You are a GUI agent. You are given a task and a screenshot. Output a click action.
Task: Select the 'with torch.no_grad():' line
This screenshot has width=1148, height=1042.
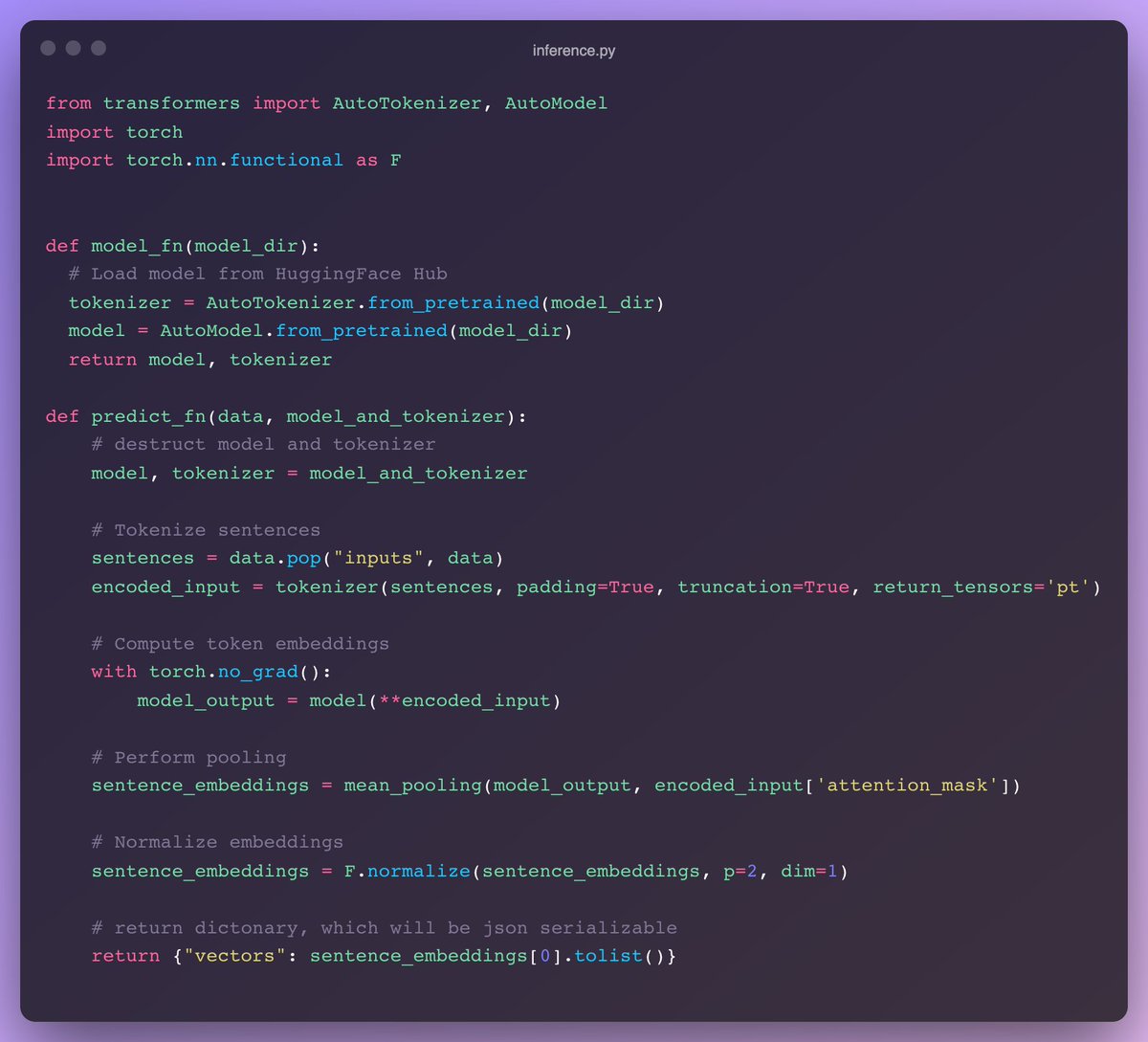click(x=211, y=672)
